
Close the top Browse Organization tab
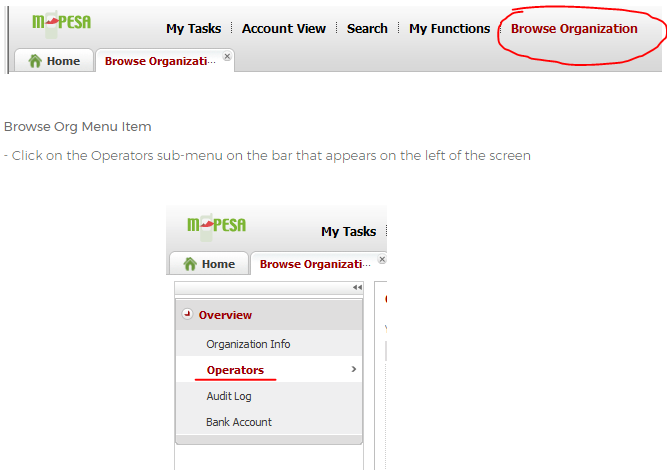tap(227, 57)
